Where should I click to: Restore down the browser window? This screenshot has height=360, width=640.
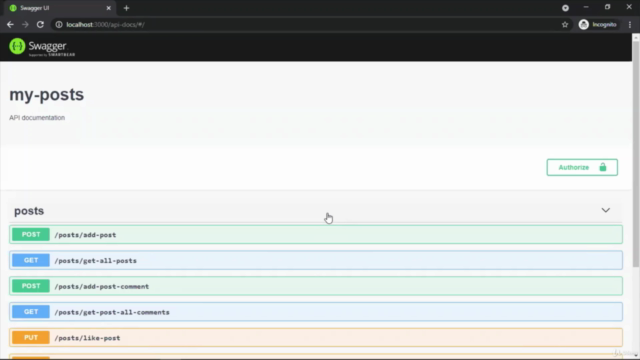click(607, 7)
